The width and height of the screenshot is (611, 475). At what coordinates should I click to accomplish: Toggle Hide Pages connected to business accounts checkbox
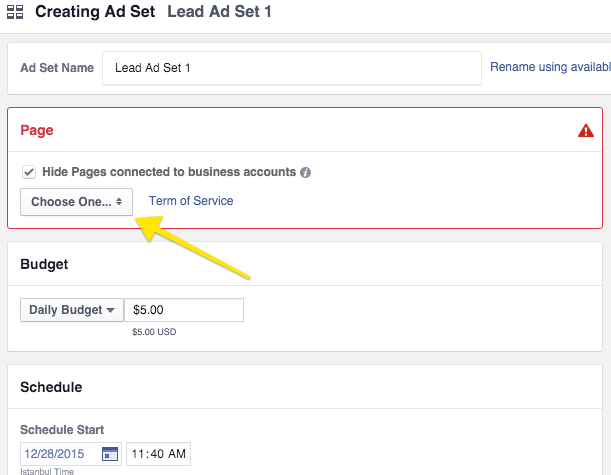click(x=29, y=172)
